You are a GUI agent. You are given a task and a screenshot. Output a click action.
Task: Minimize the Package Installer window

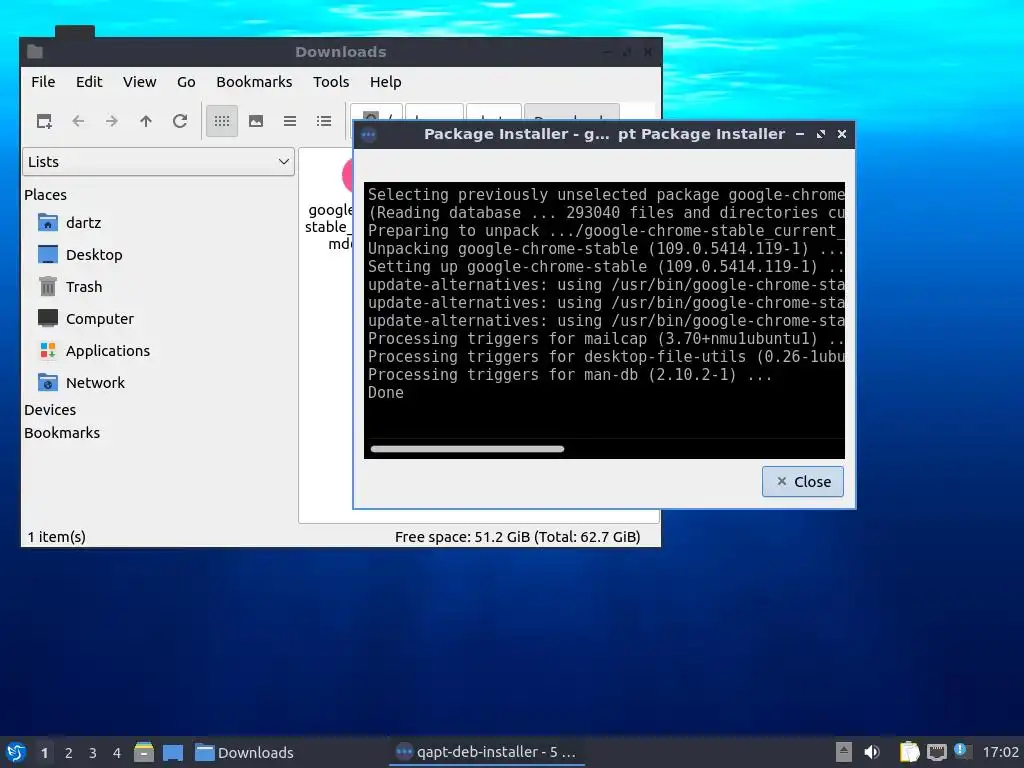(800, 134)
